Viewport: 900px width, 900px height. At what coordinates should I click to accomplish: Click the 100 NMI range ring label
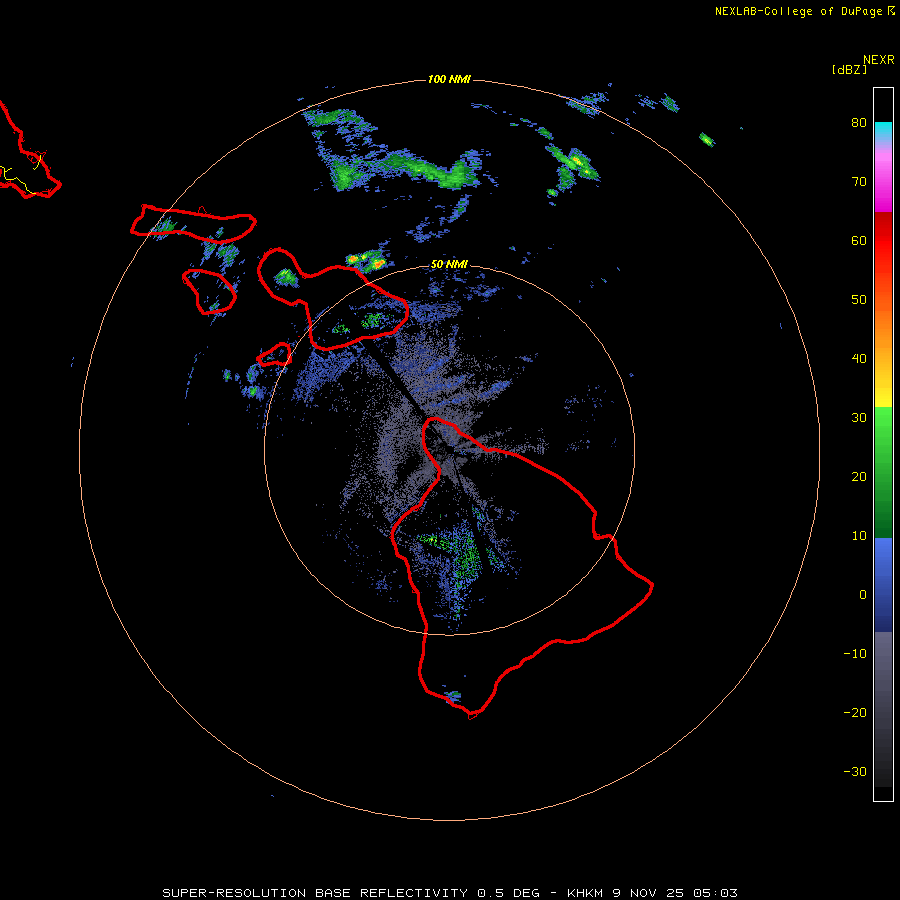click(x=449, y=79)
